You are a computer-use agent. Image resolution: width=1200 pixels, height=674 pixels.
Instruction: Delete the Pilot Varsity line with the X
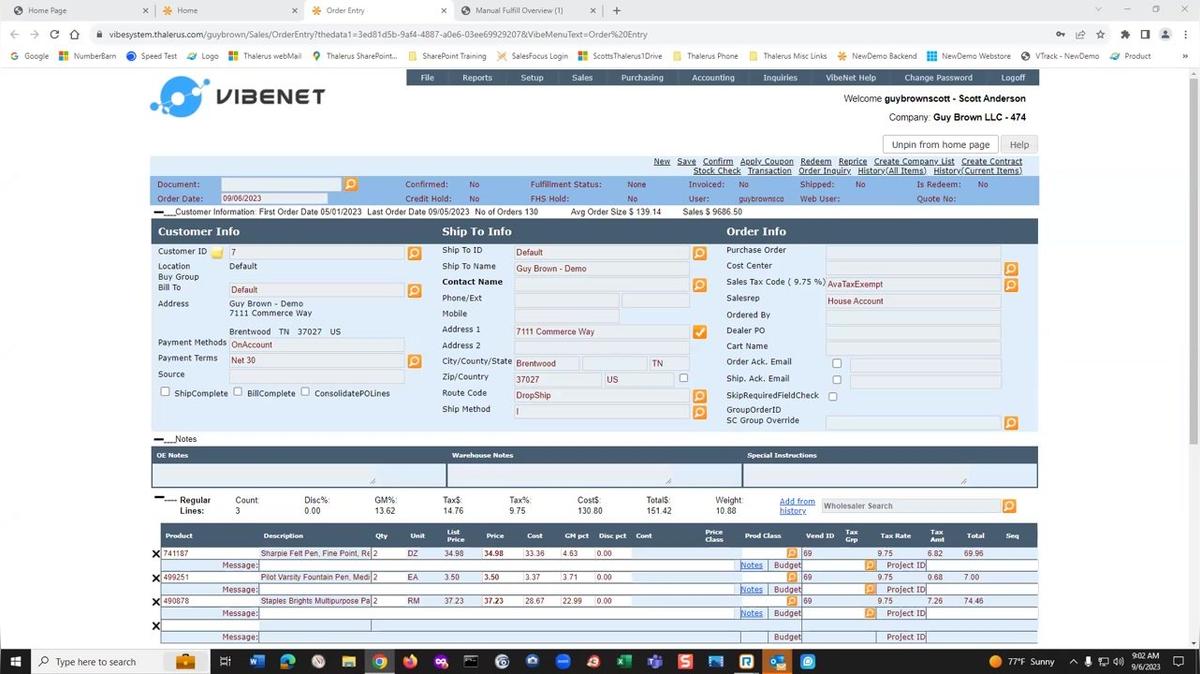coord(156,577)
